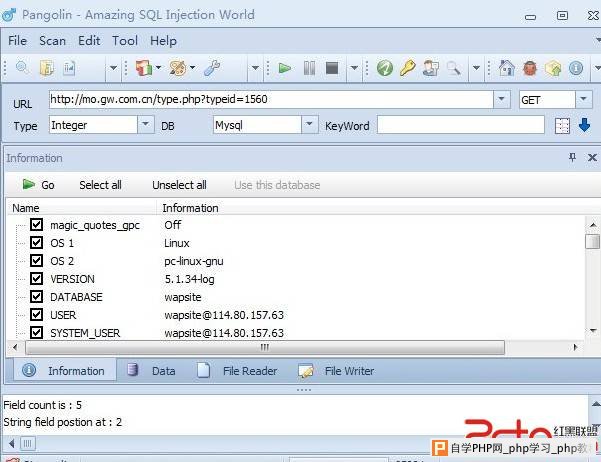Start scan with the green play icon

(x=284, y=68)
